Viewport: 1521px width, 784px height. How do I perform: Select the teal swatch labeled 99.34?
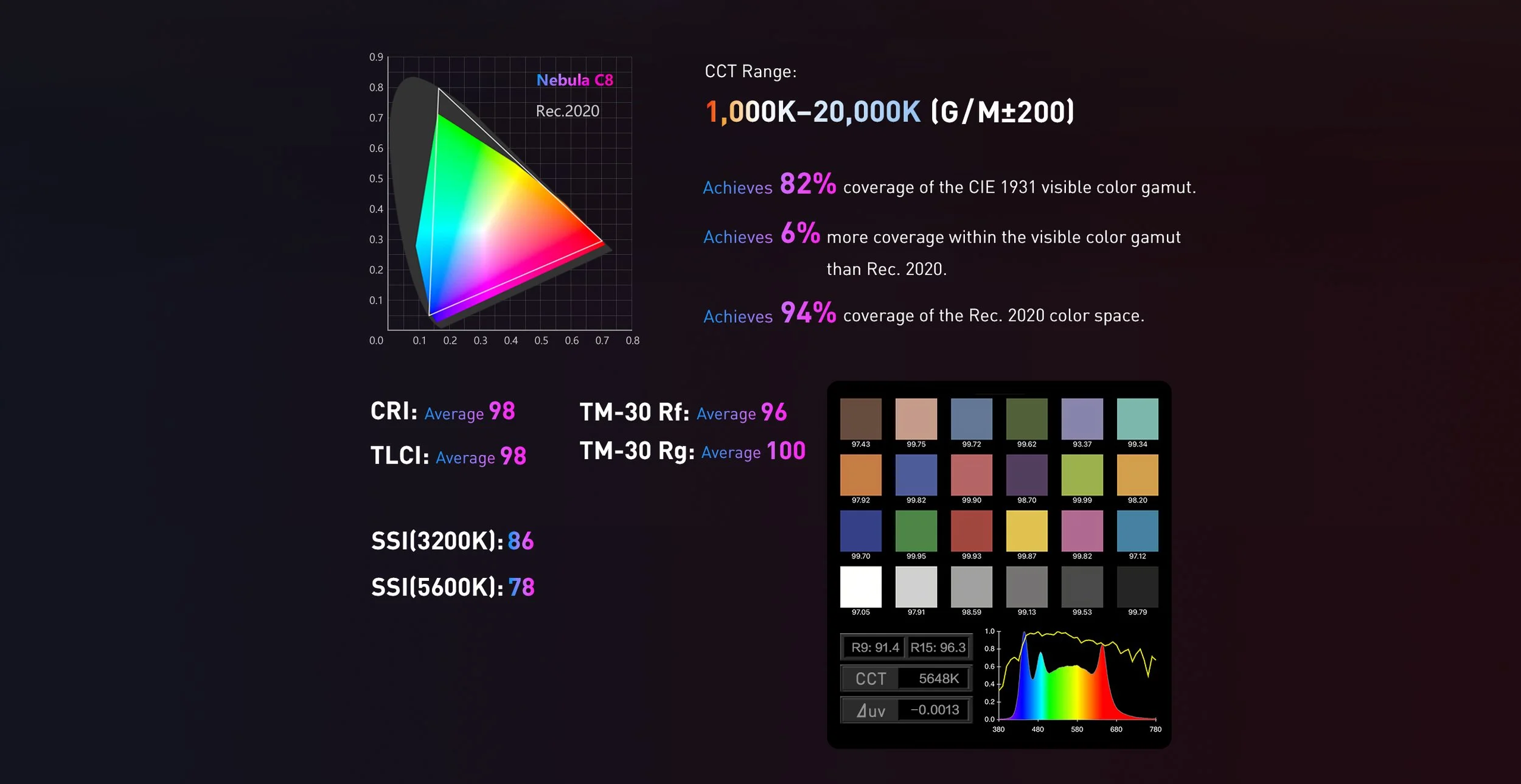[1137, 418]
